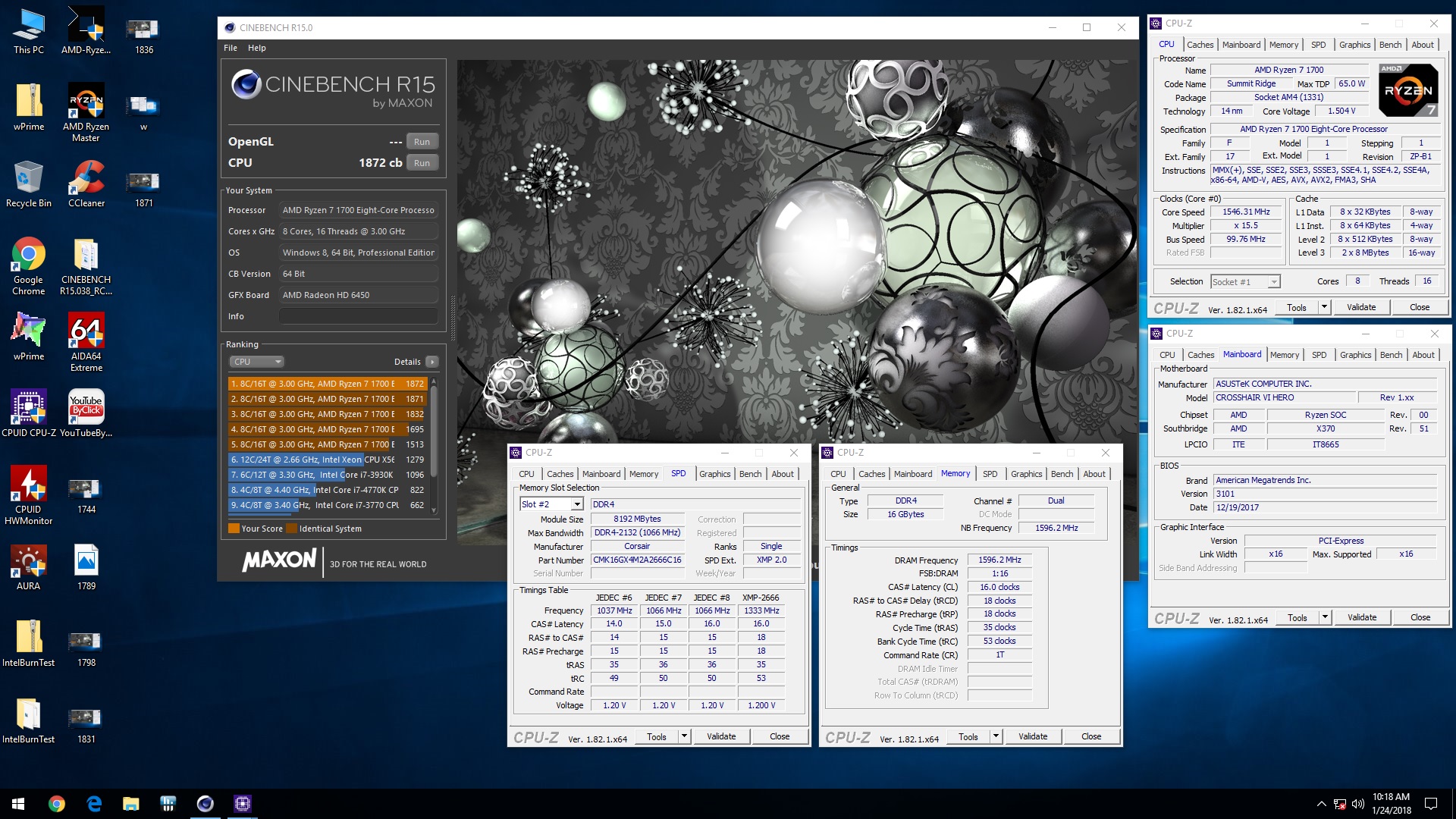Launch CCleaner from desktop
The height and width of the screenshot is (819, 1456).
(x=86, y=184)
